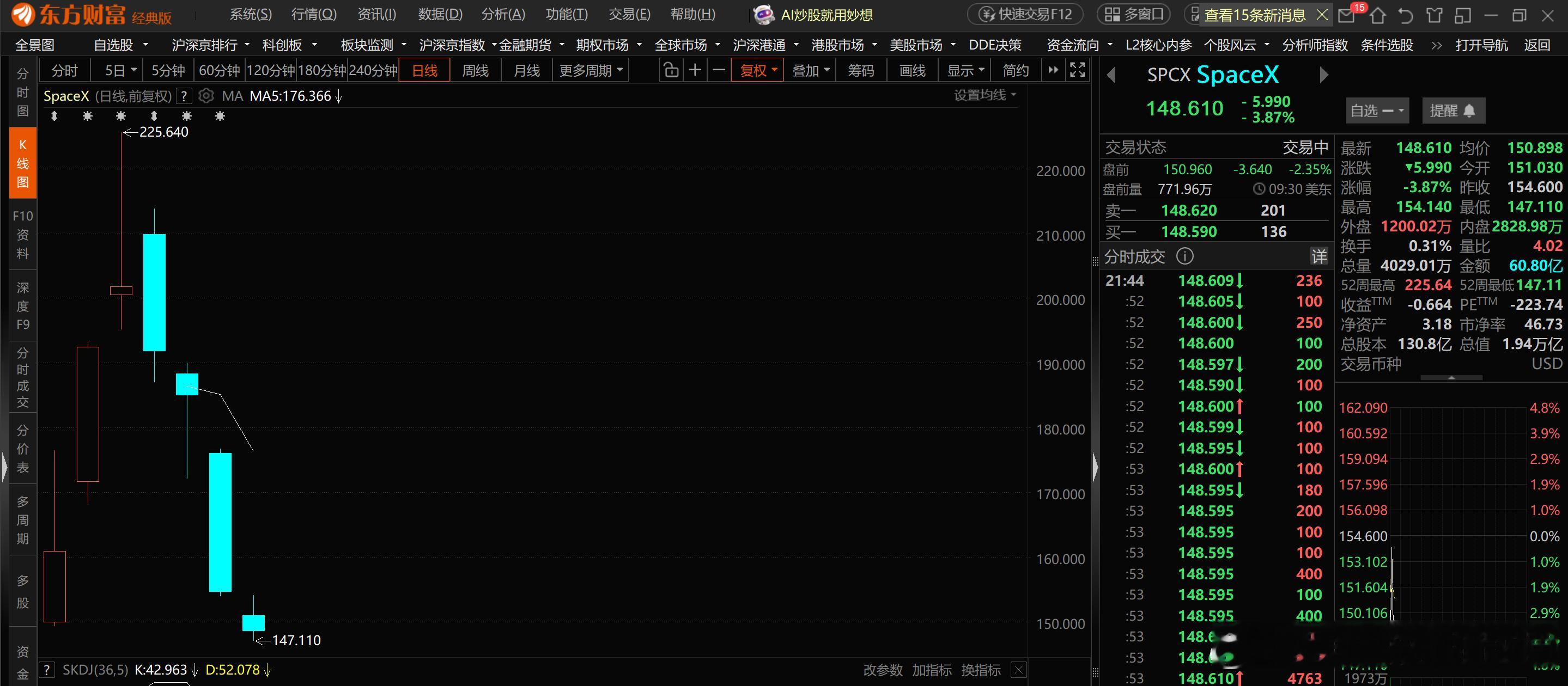Click the question mark help next to SpaceX
Image resolution: width=1568 pixels, height=686 pixels.
coord(184,96)
